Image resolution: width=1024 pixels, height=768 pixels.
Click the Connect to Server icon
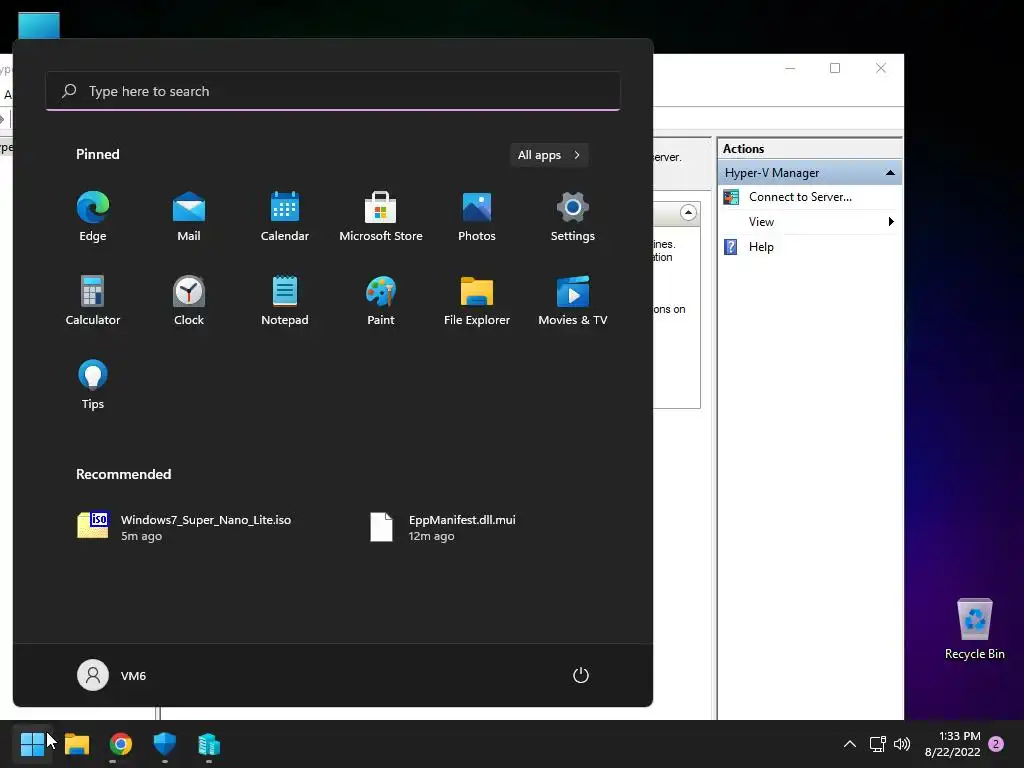(x=731, y=197)
